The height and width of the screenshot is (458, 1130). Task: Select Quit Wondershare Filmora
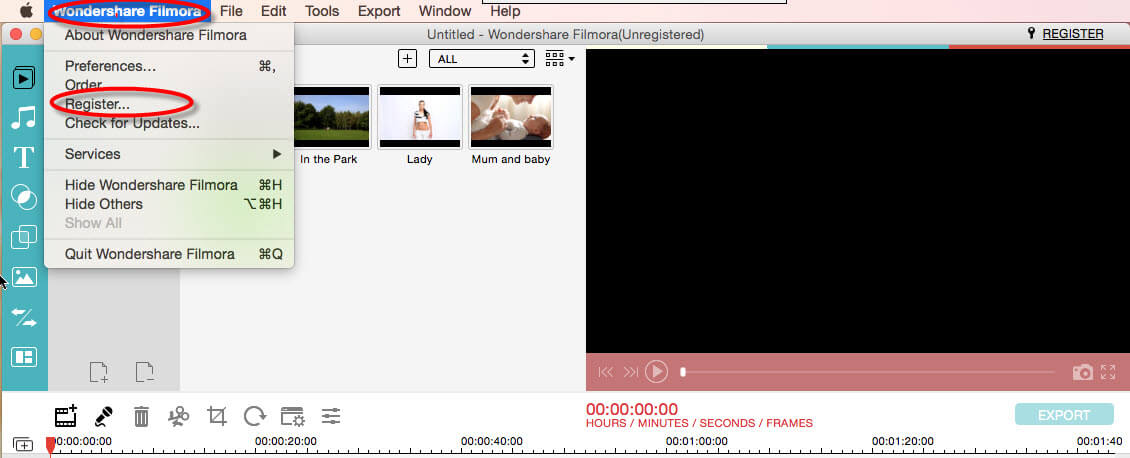(169, 254)
